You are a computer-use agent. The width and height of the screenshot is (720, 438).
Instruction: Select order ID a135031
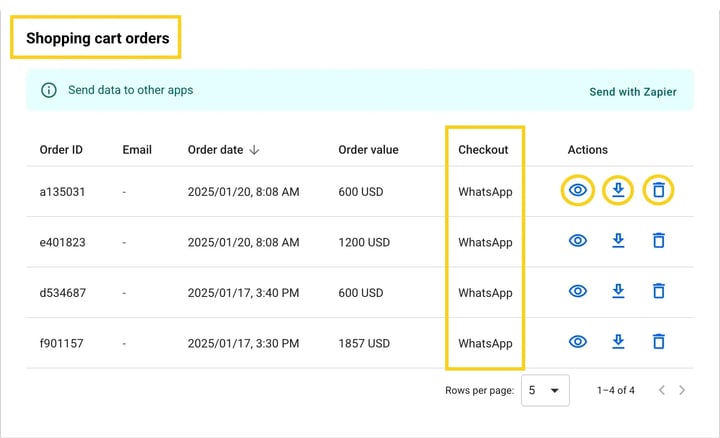point(62,192)
